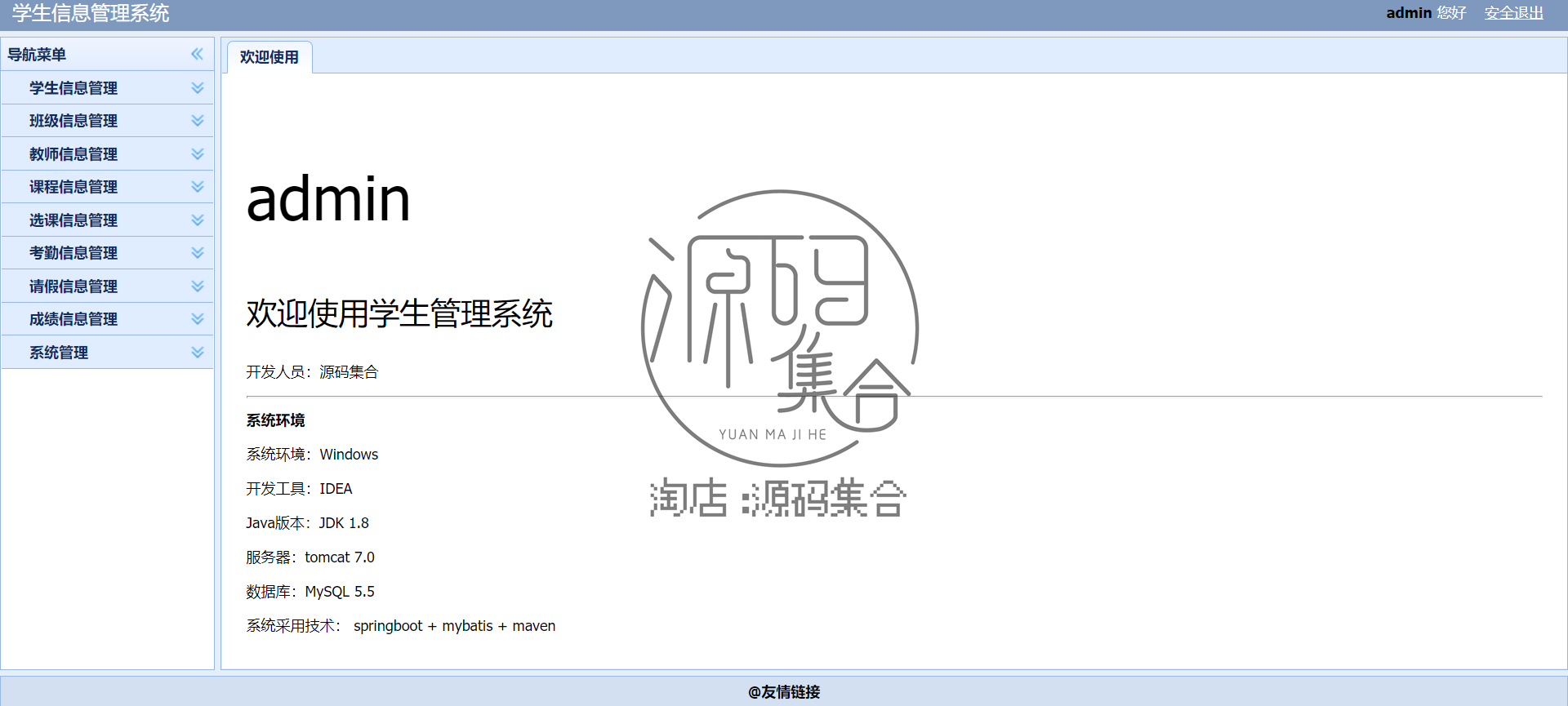Expand the 选课信息管理 chevron
The width and height of the screenshot is (1568, 706).
(x=197, y=220)
